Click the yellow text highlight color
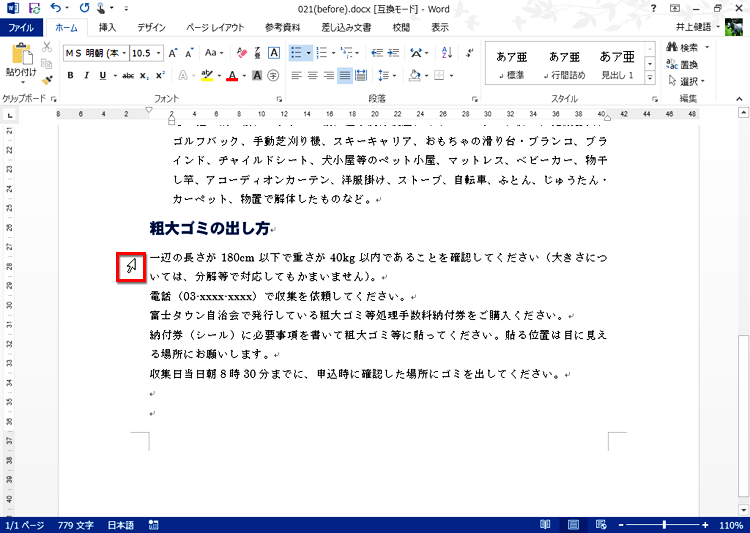 (x=207, y=76)
